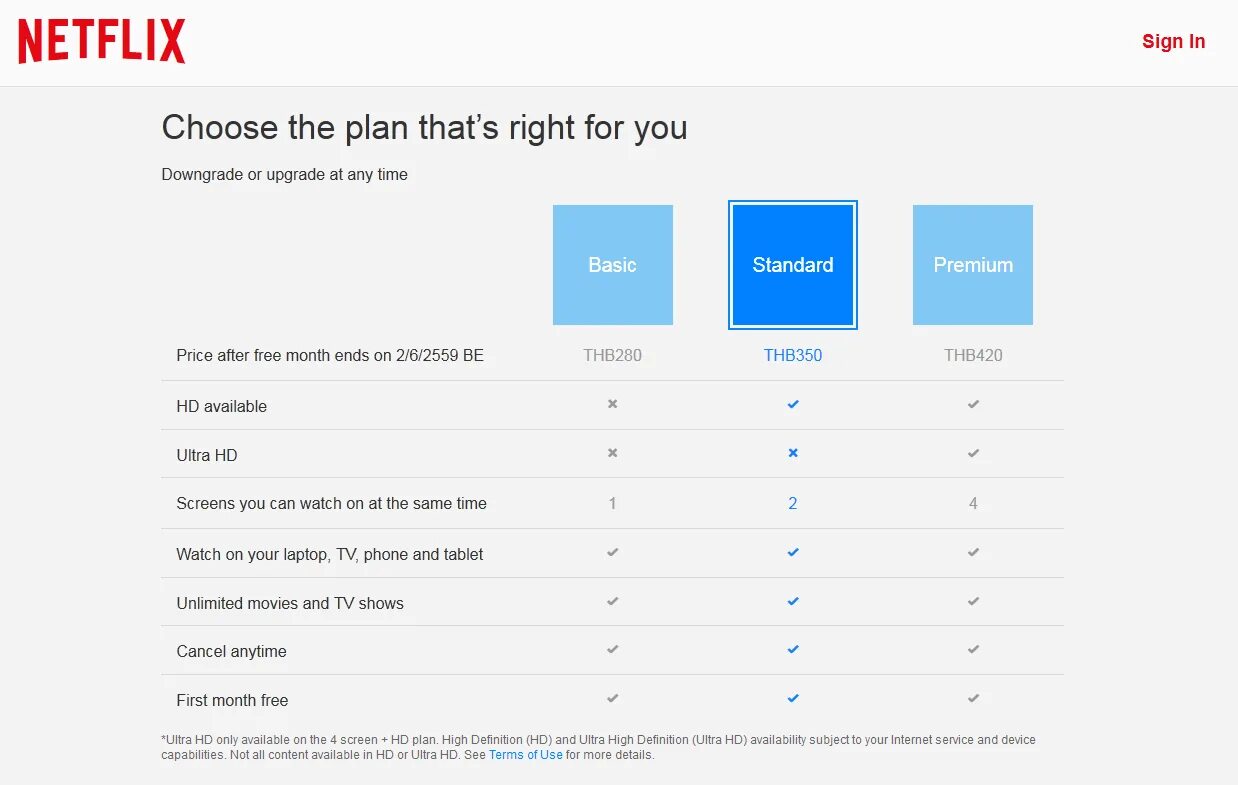Select the Standard plan tile
Screen dimensions: 1238x785
(x=793, y=265)
